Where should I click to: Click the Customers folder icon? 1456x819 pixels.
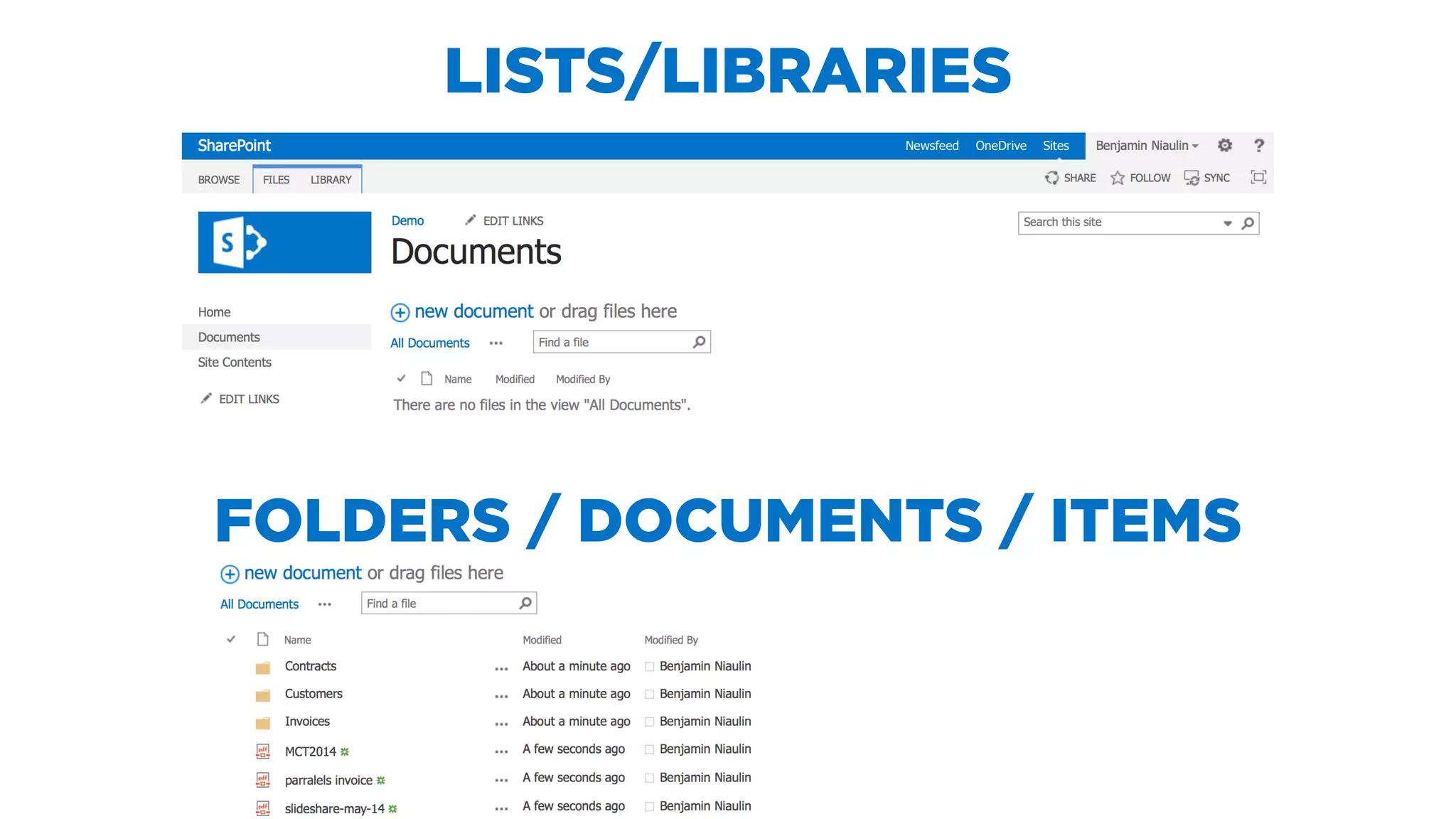pos(263,695)
